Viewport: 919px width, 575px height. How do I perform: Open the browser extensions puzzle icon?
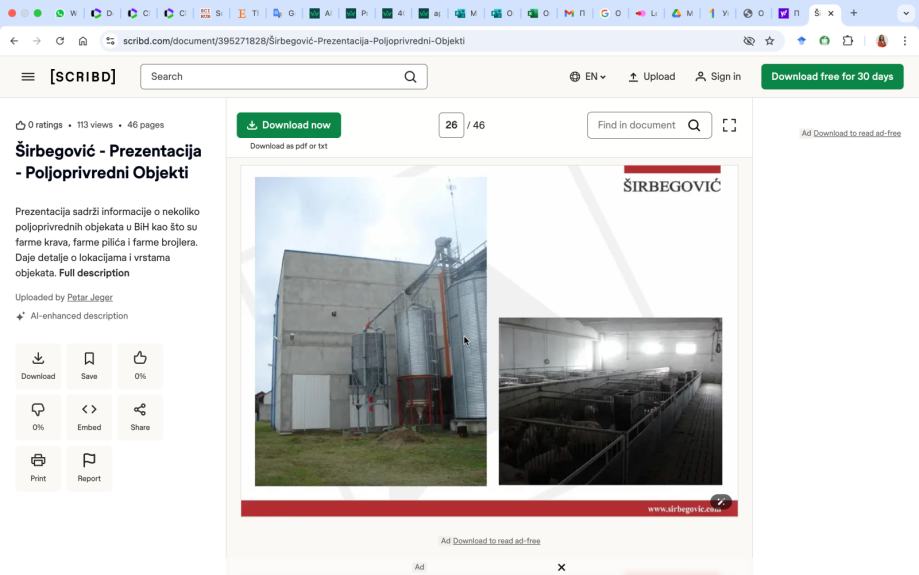pos(847,41)
